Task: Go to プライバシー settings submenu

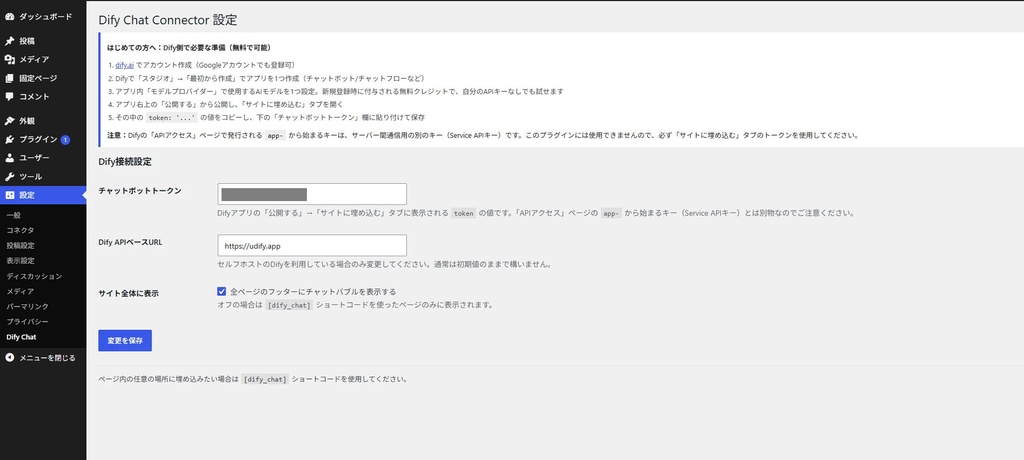Action: click(x=27, y=322)
